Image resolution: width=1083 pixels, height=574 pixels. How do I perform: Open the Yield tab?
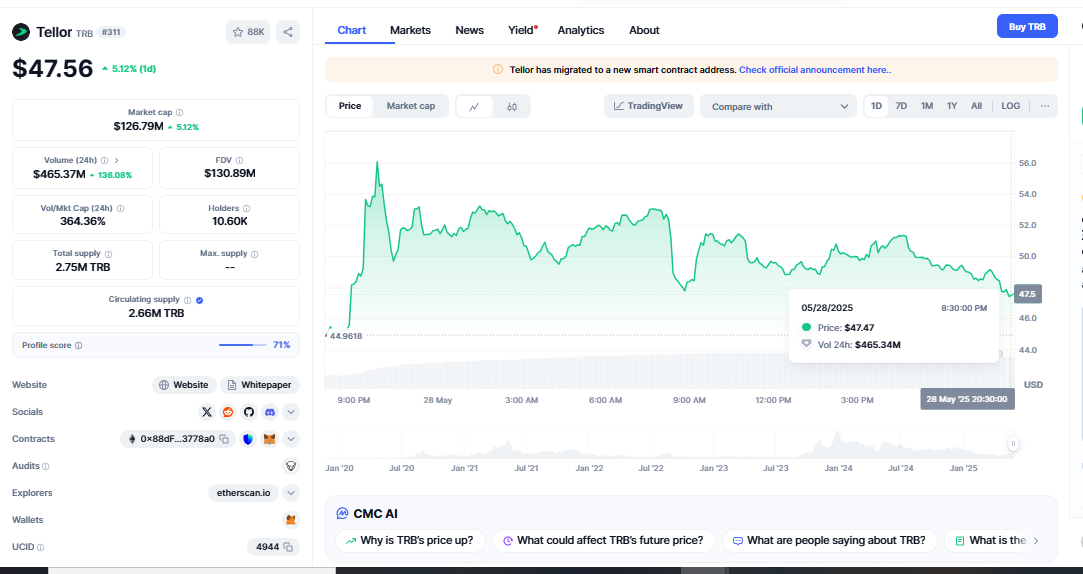point(521,30)
